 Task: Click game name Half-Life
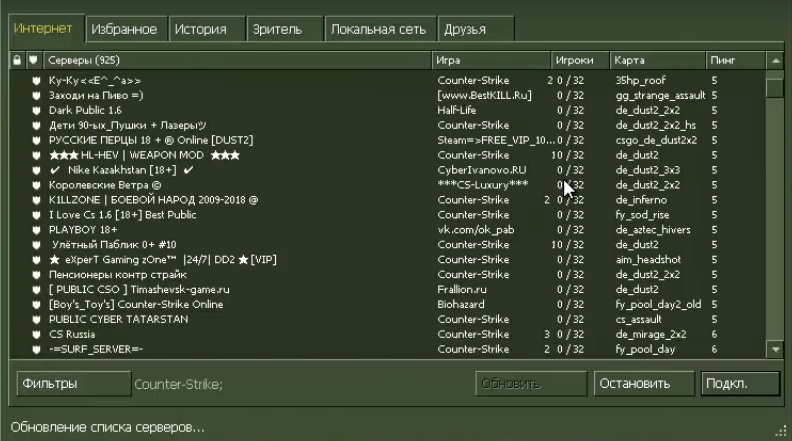(457, 111)
